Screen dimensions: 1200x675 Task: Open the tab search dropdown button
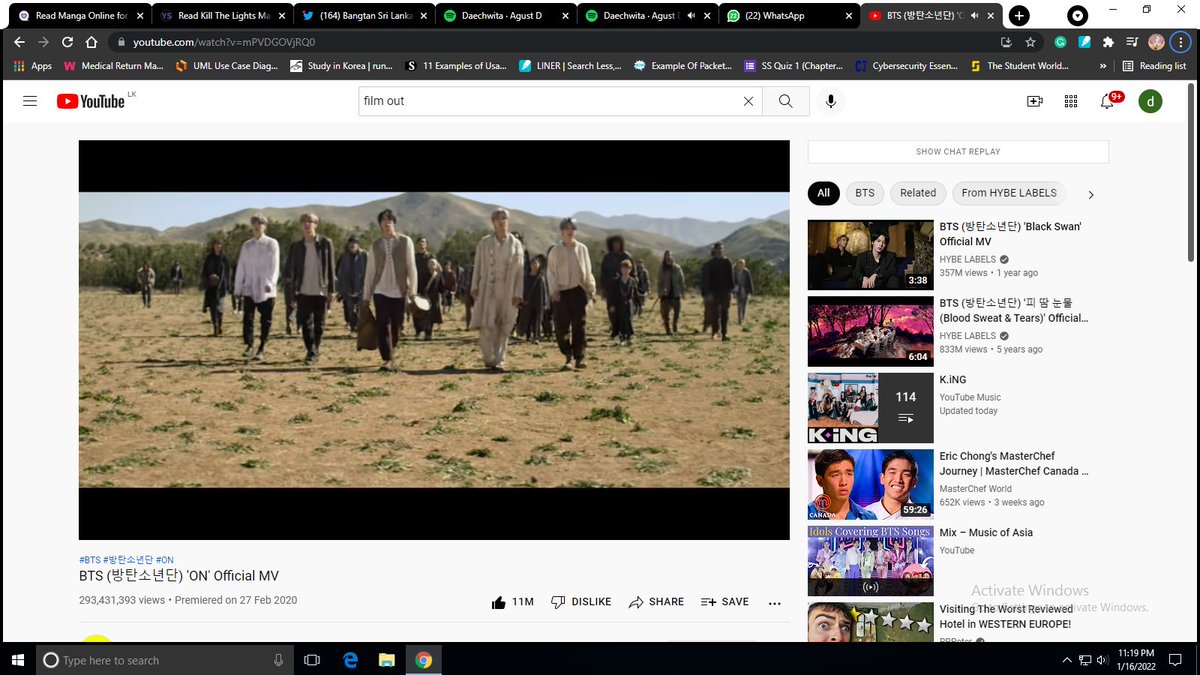pyautogui.click(x=1077, y=15)
